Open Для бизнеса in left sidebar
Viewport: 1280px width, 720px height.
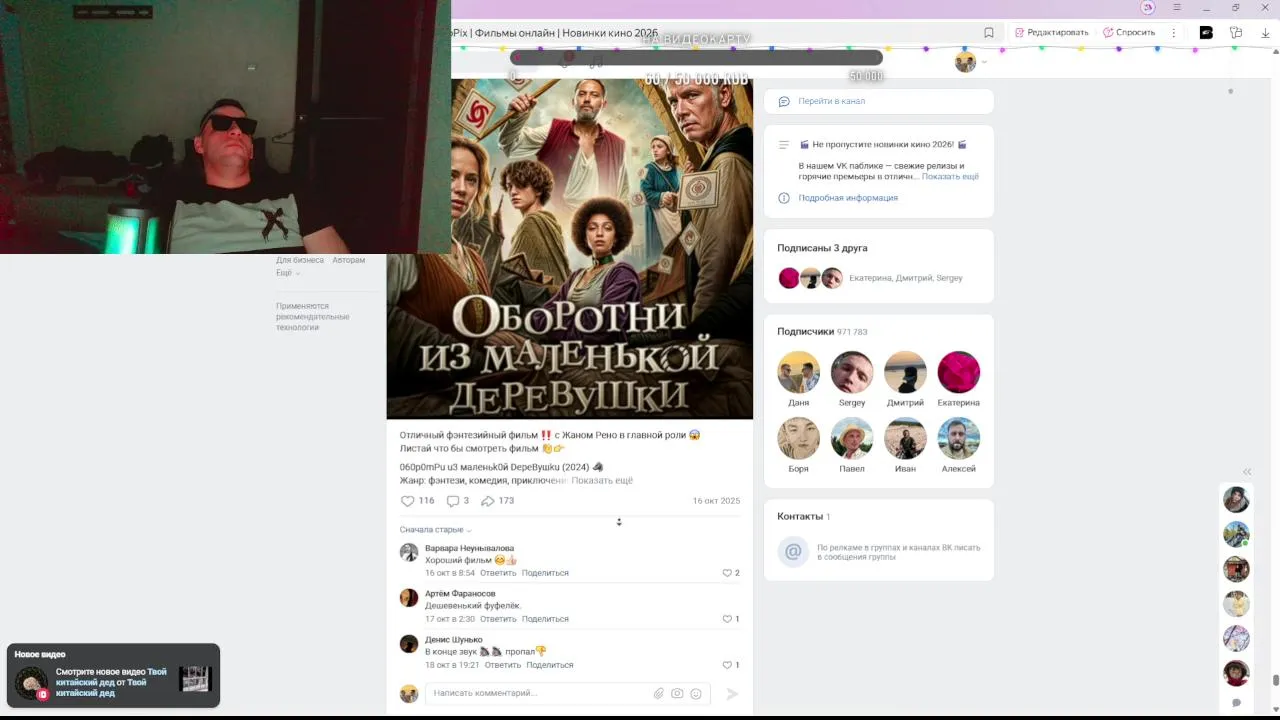300,260
